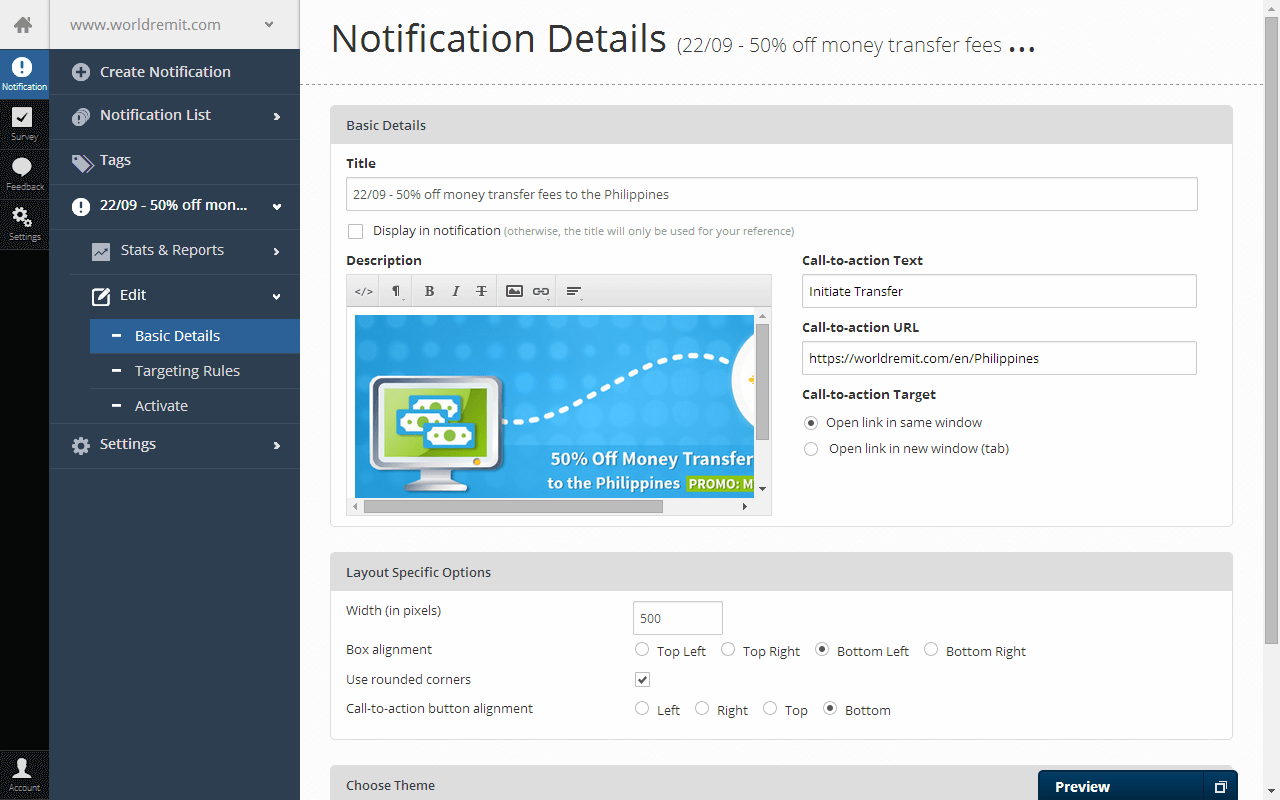Insert image using editor toolbar icon
The width and height of the screenshot is (1280, 800).
coord(514,291)
